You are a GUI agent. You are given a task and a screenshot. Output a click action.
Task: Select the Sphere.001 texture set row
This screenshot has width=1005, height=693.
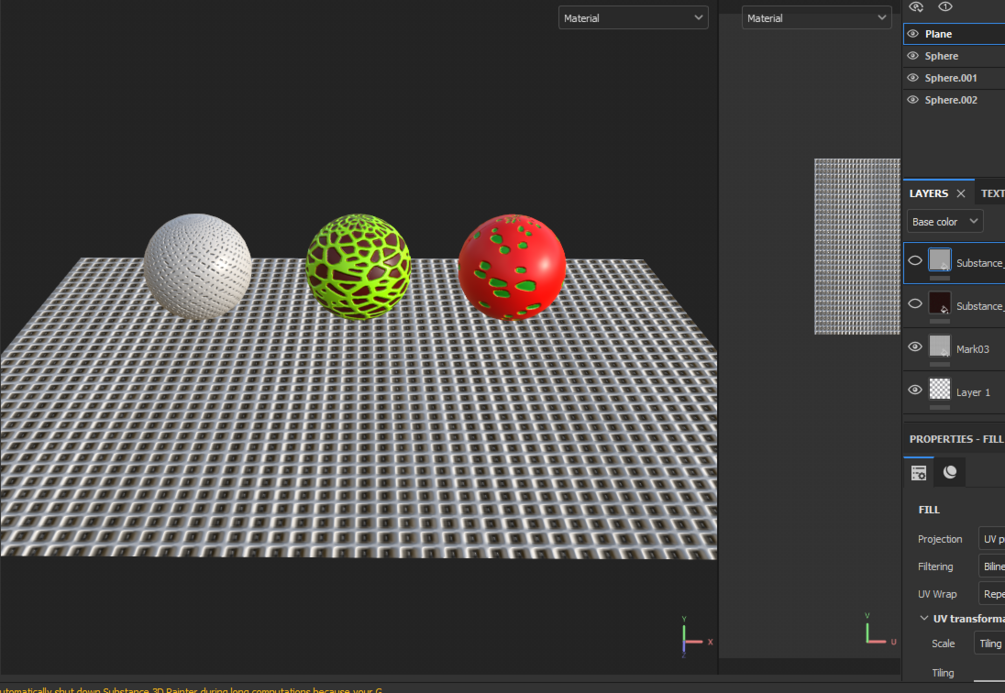click(x=954, y=78)
